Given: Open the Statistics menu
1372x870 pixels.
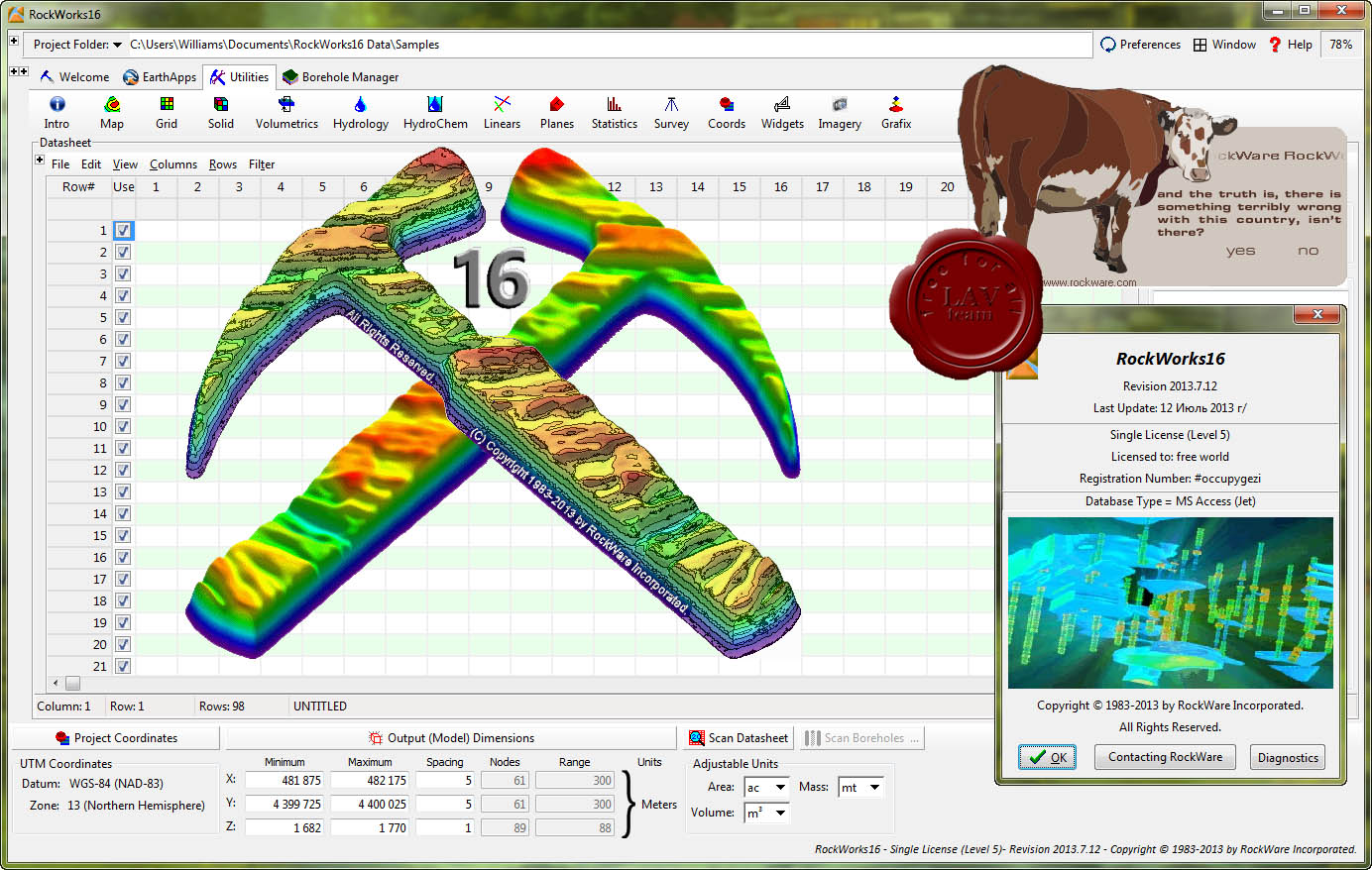Looking at the screenshot, I should coord(615,112).
